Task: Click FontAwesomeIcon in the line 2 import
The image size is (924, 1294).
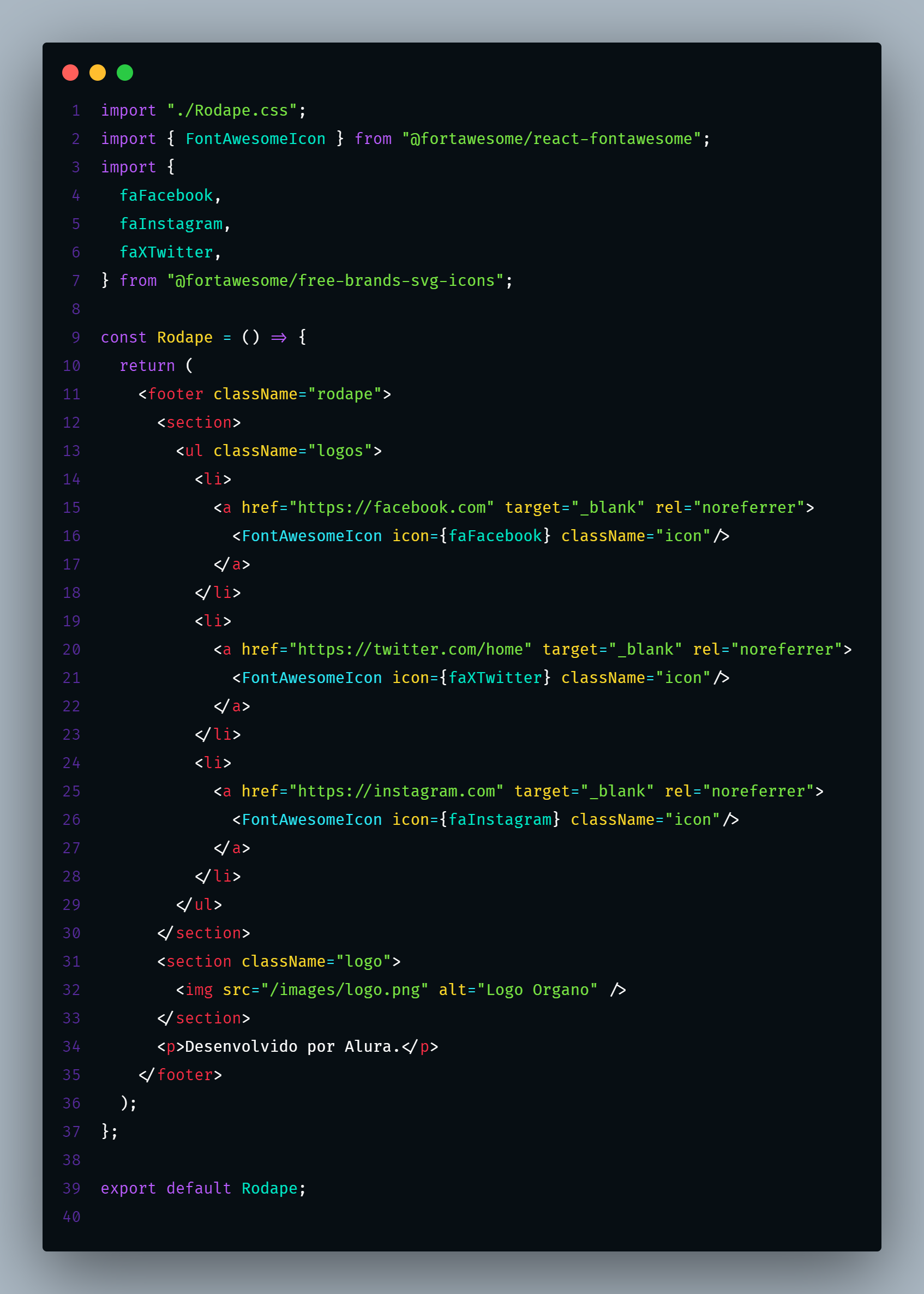Action: pos(255,139)
